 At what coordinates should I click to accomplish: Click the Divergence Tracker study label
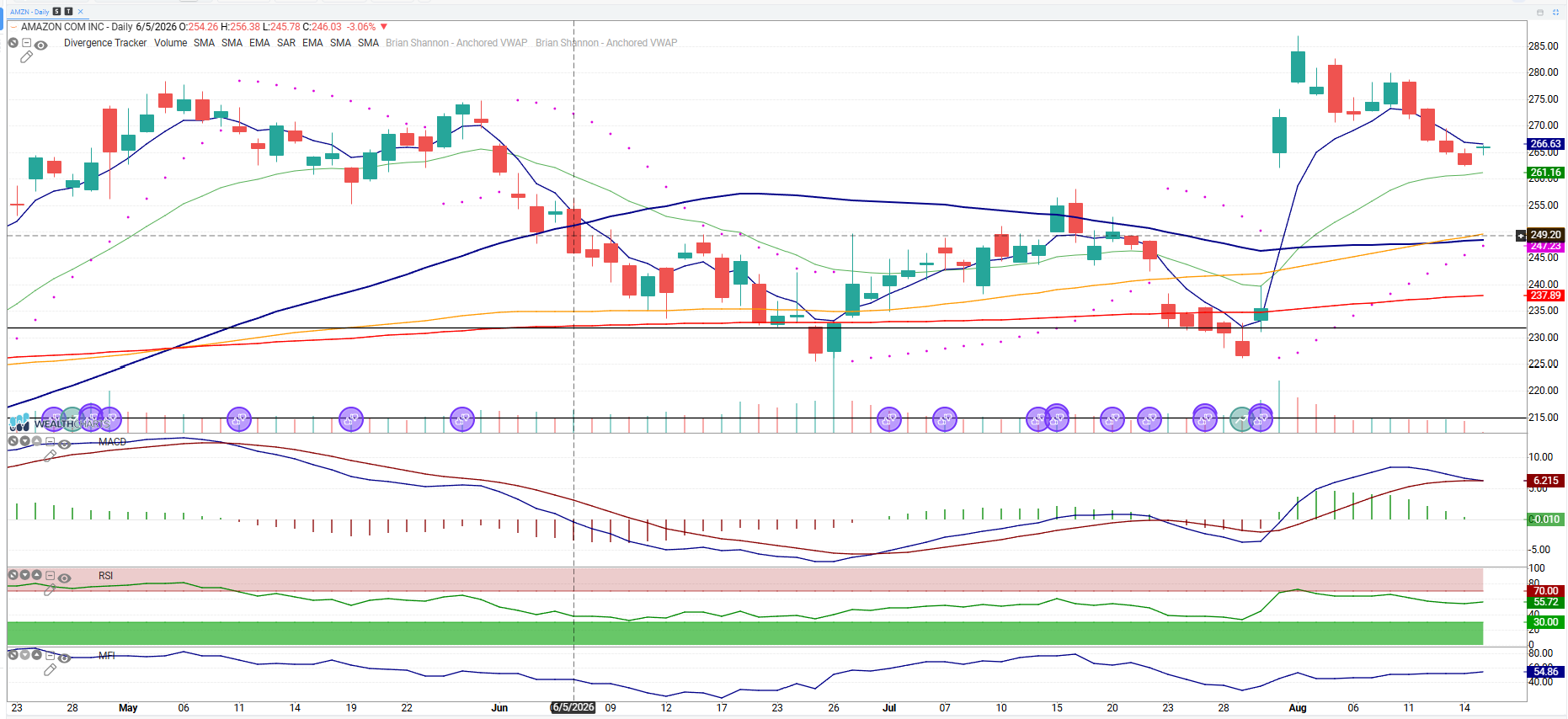105,43
